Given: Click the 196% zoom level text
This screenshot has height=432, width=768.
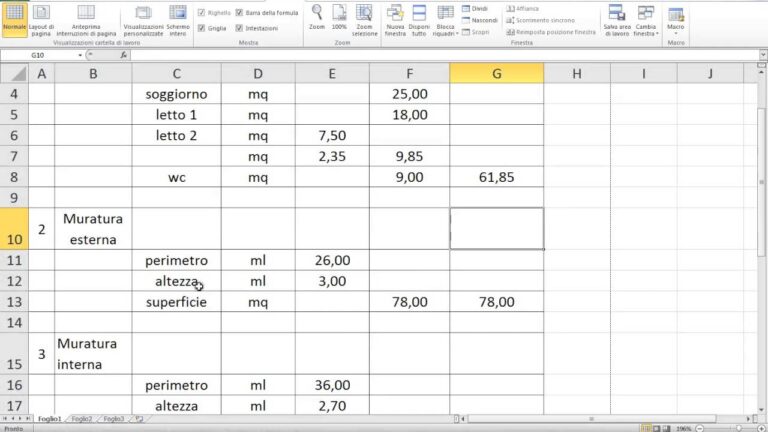Looking at the screenshot, I should point(684,429).
